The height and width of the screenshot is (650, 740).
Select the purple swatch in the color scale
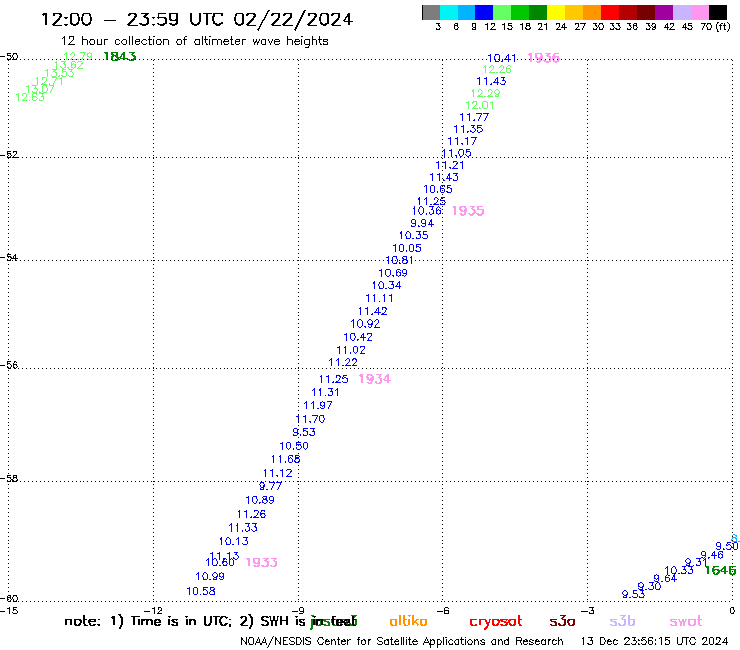click(x=664, y=12)
